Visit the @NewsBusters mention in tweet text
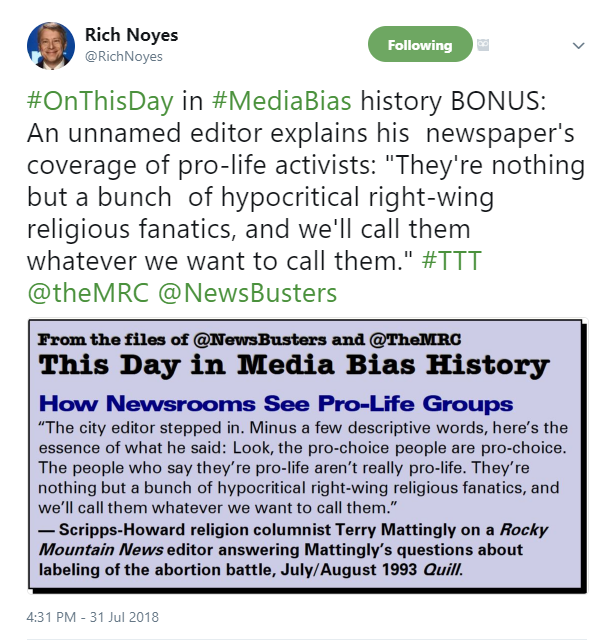The height and width of the screenshot is (640, 609). (247, 293)
